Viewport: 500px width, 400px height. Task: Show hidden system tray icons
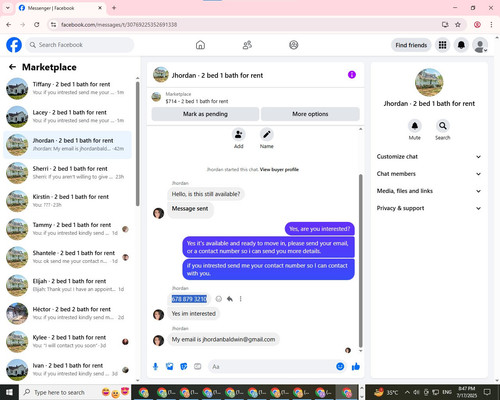pos(407,392)
